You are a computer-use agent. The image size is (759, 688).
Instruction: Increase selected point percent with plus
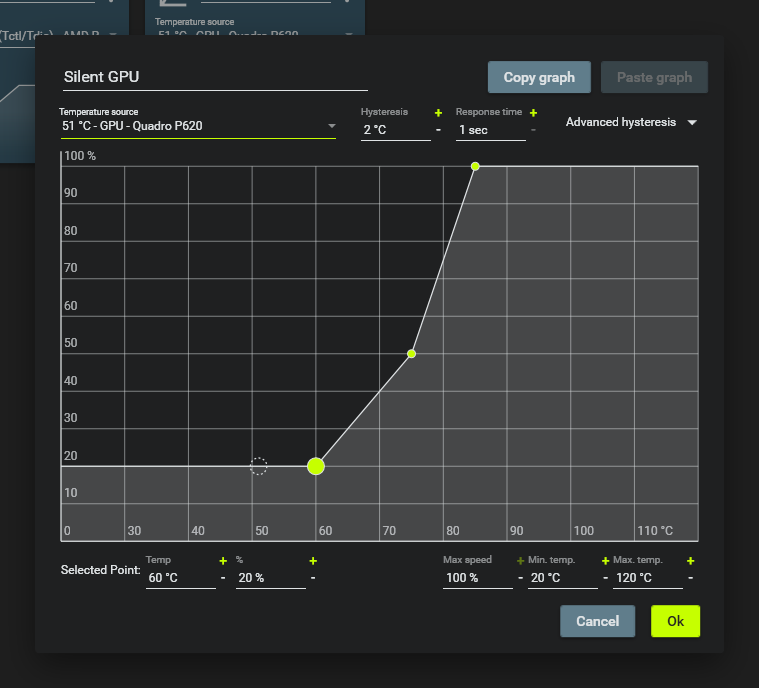pyautogui.click(x=313, y=561)
